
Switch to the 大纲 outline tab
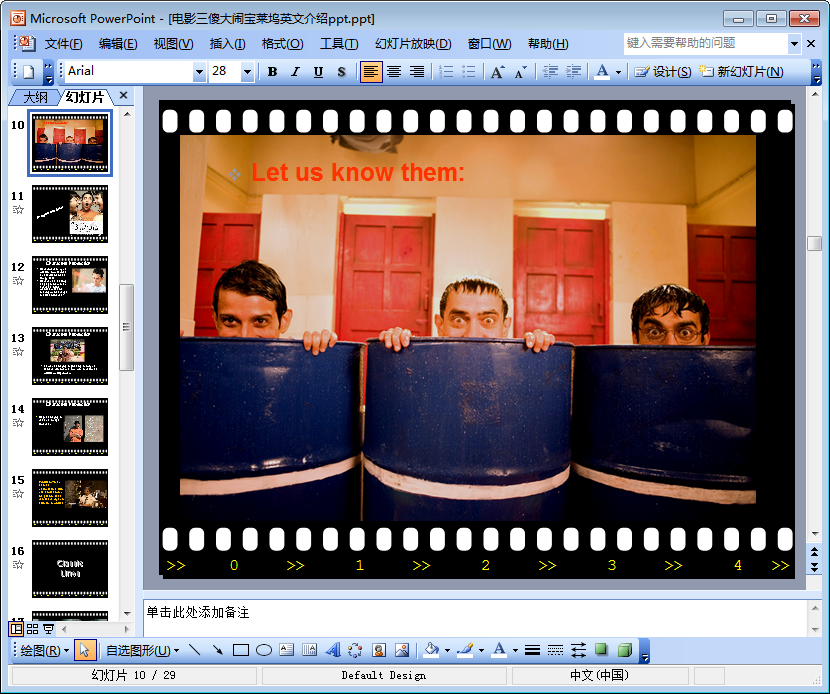pyautogui.click(x=35, y=97)
